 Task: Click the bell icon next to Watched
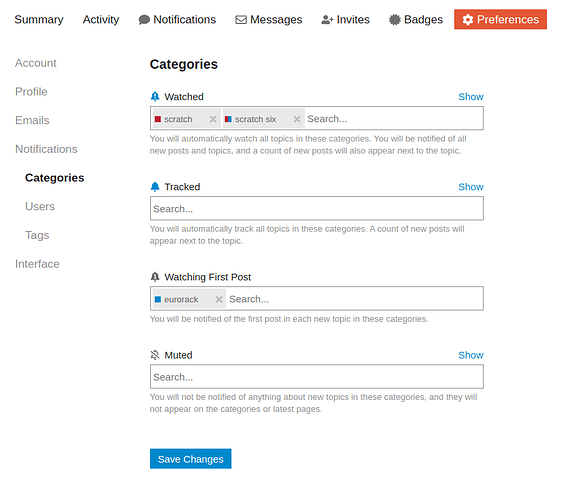[155, 97]
